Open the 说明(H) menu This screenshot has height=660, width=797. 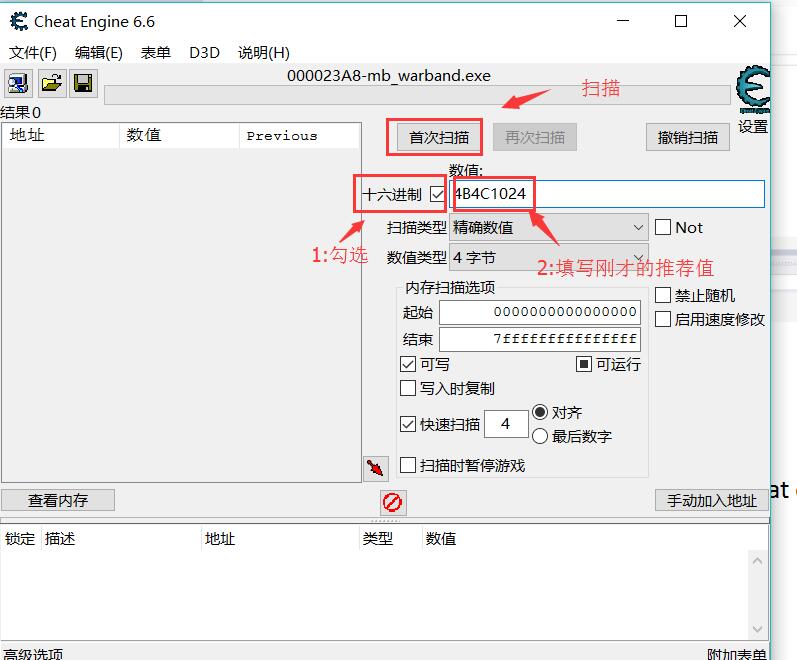tap(264, 52)
